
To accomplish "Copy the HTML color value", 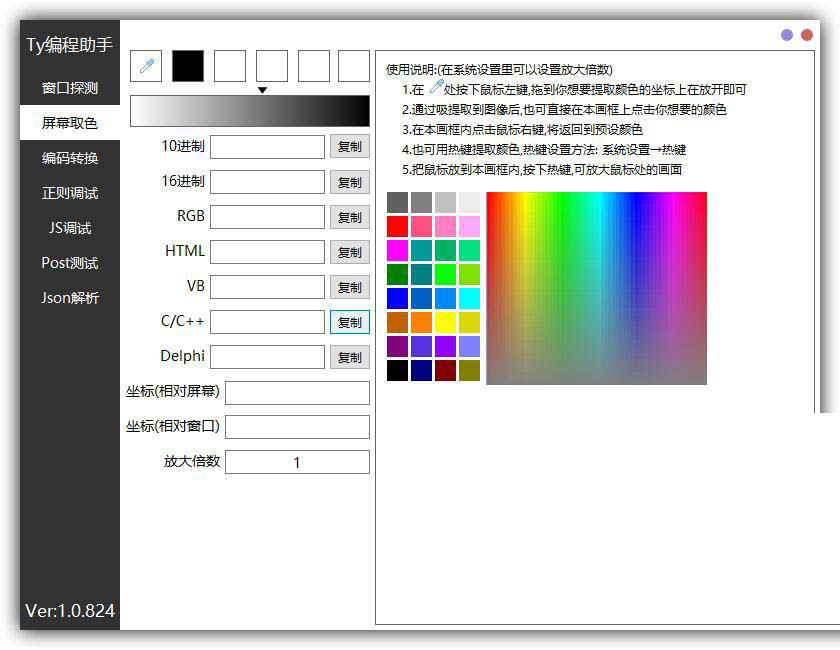I will click(x=350, y=252).
